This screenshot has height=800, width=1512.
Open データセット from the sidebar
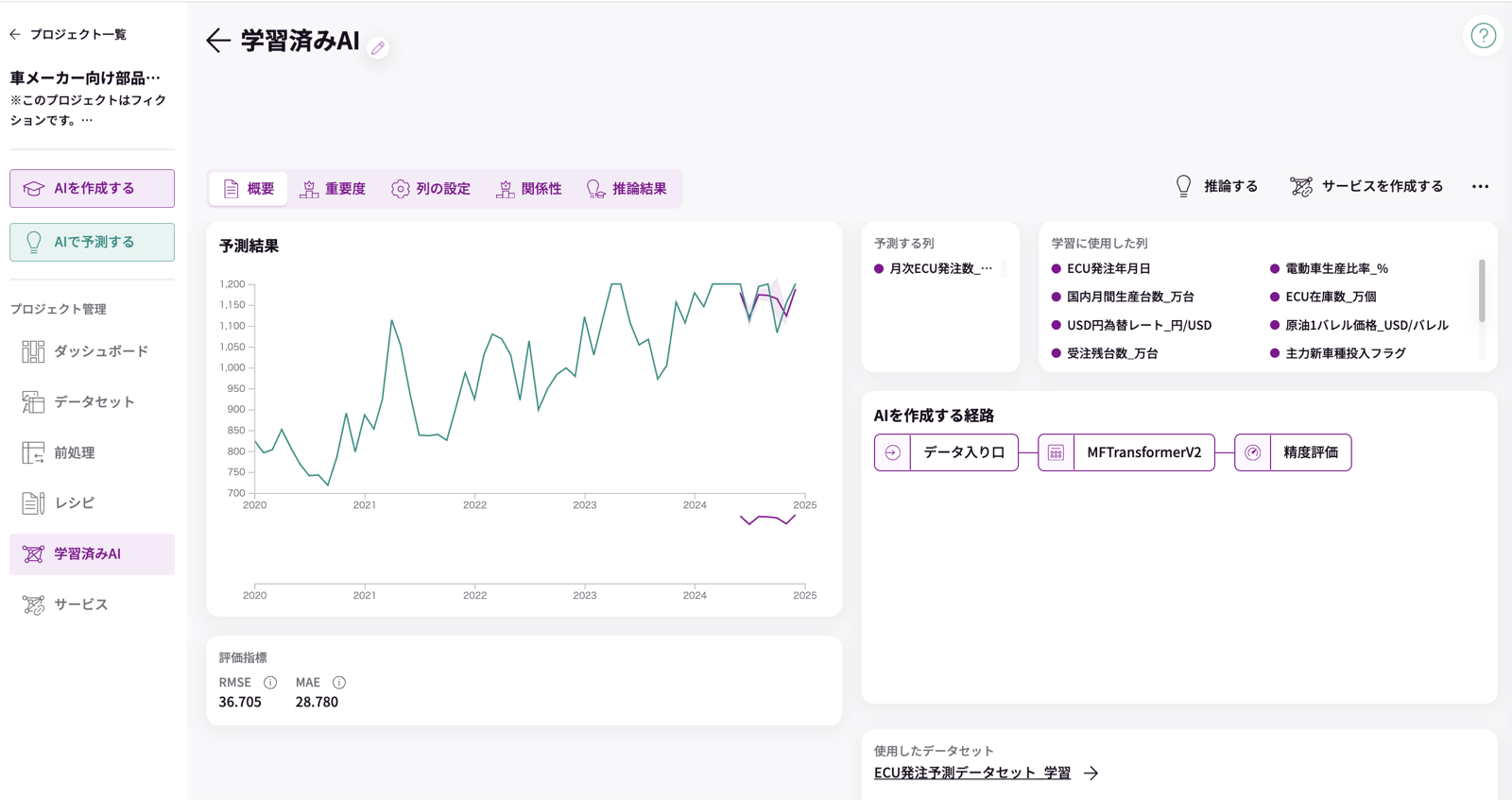pyautogui.click(x=92, y=402)
